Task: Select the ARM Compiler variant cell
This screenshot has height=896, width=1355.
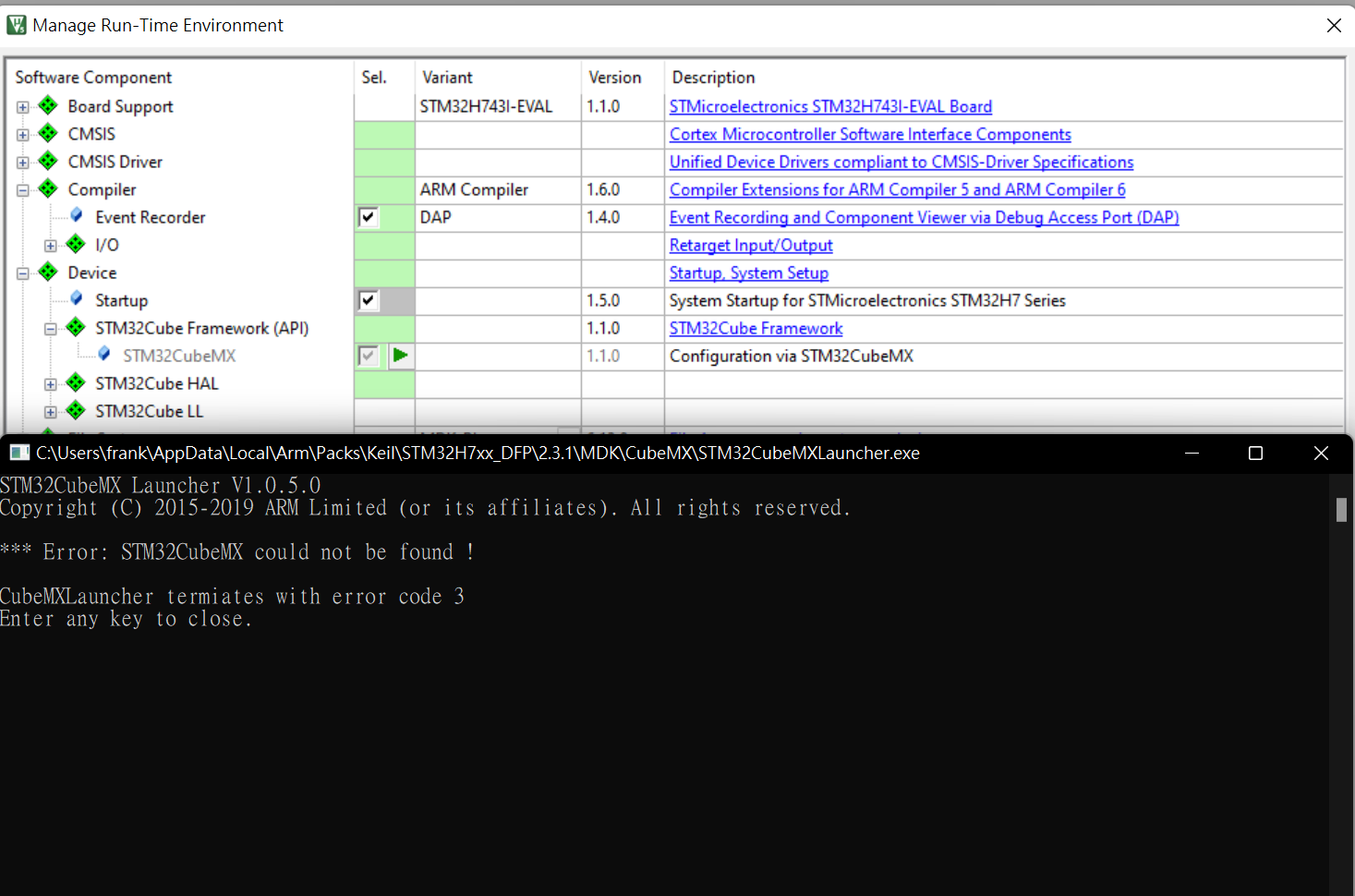Action: [498, 189]
